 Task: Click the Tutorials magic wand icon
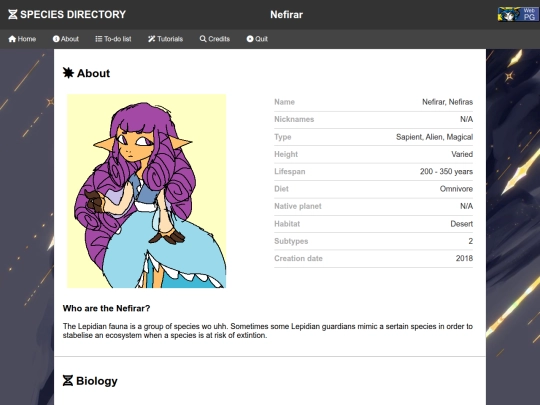[152, 39]
